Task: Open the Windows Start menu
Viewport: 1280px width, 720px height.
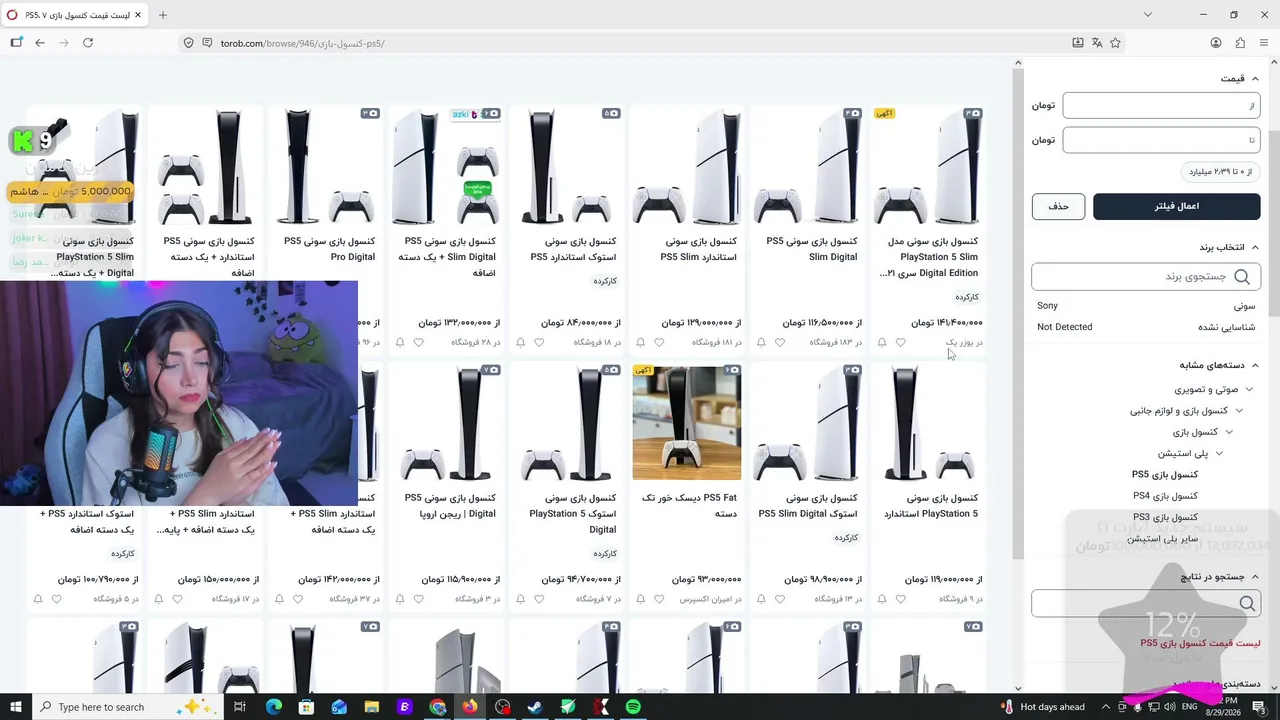Action: 16,707
